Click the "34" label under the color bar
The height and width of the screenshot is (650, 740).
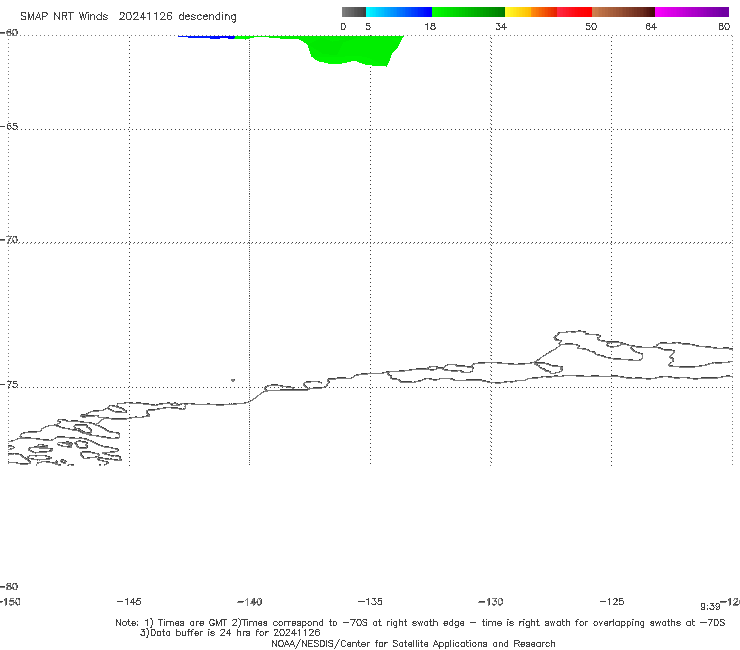coord(501,26)
